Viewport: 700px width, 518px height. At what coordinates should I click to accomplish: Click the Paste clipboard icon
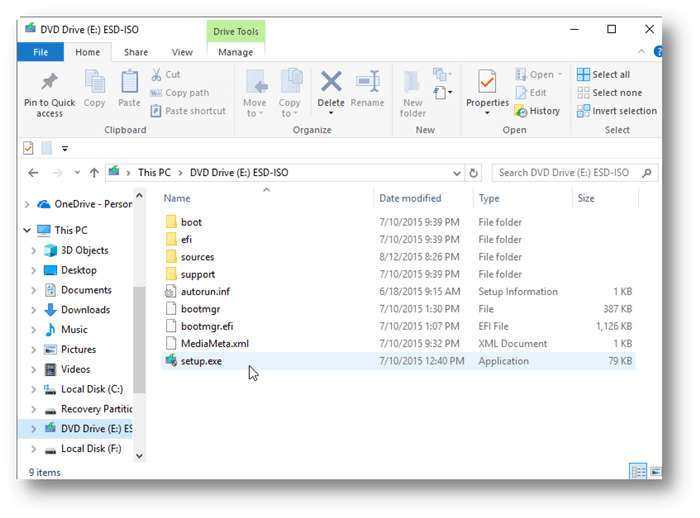[x=129, y=83]
